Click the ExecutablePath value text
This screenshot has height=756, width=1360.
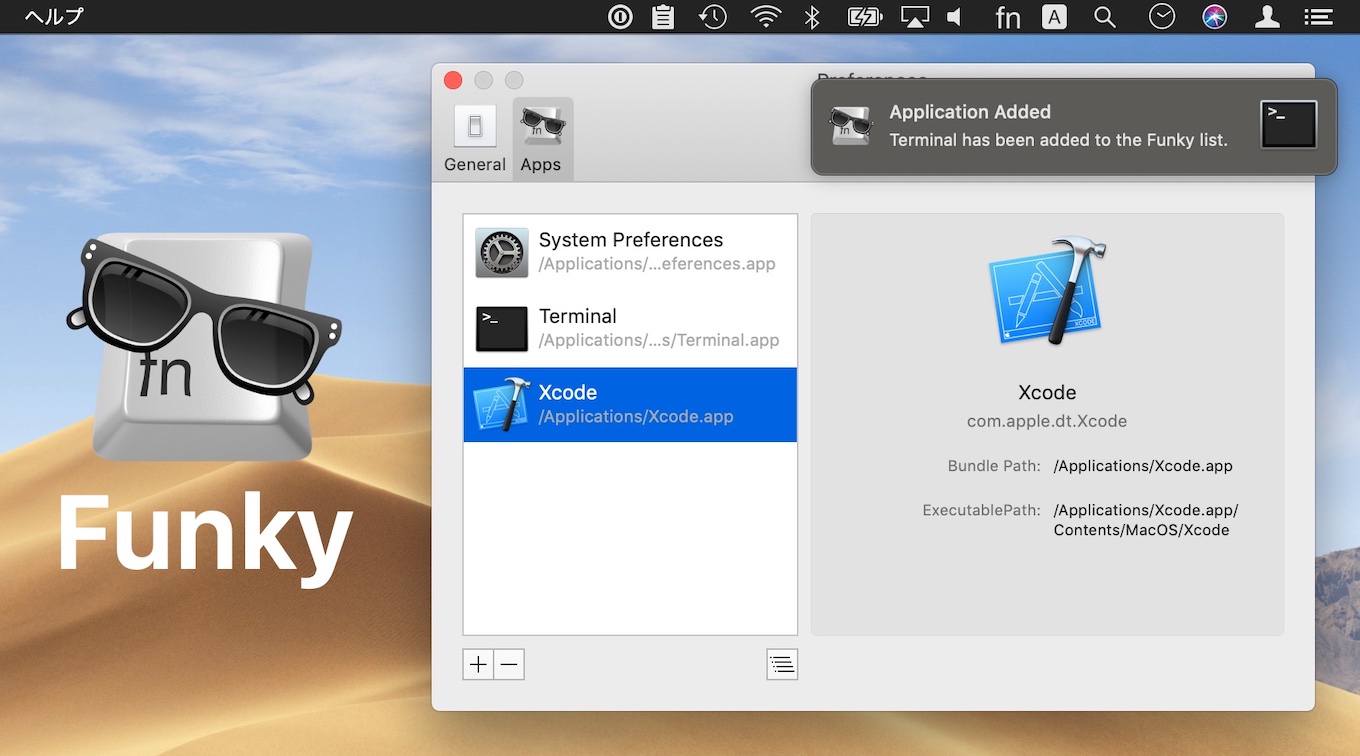click(x=1146, y=520)
